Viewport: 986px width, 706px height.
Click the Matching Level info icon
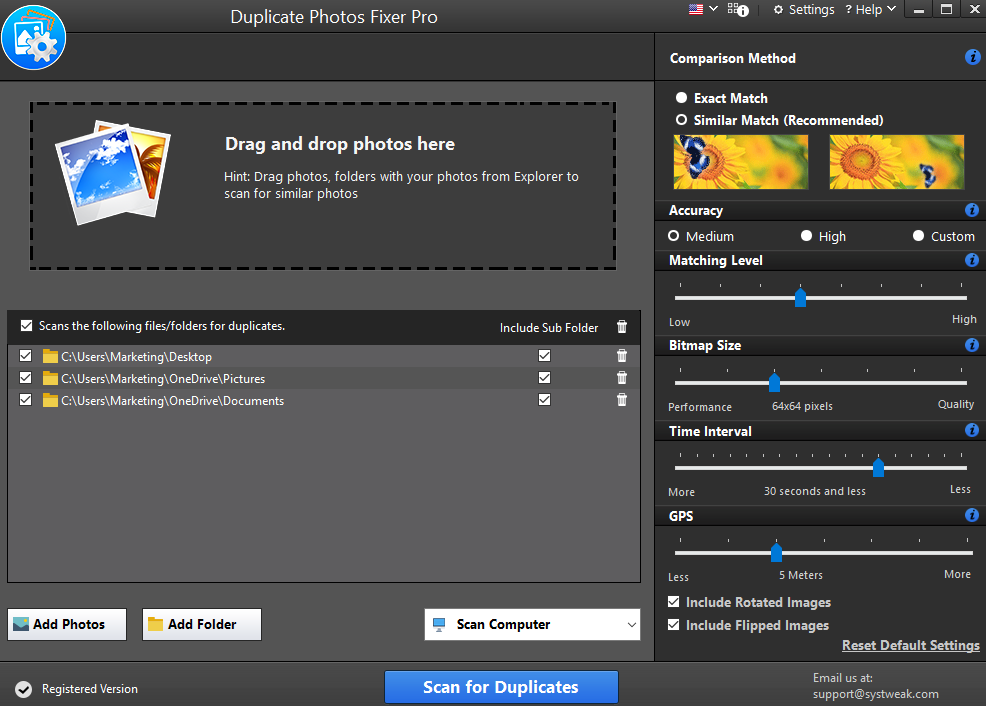971,260
